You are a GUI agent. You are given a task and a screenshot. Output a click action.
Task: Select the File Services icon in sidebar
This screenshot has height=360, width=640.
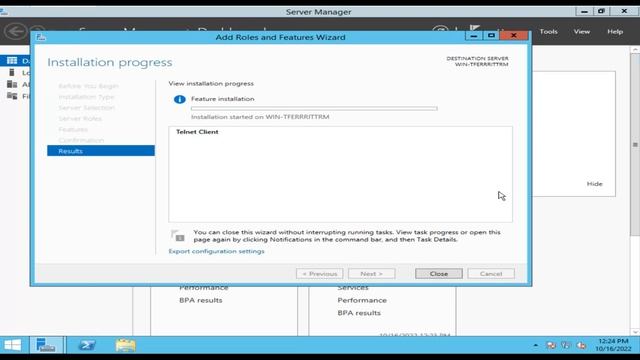[12, 96]
